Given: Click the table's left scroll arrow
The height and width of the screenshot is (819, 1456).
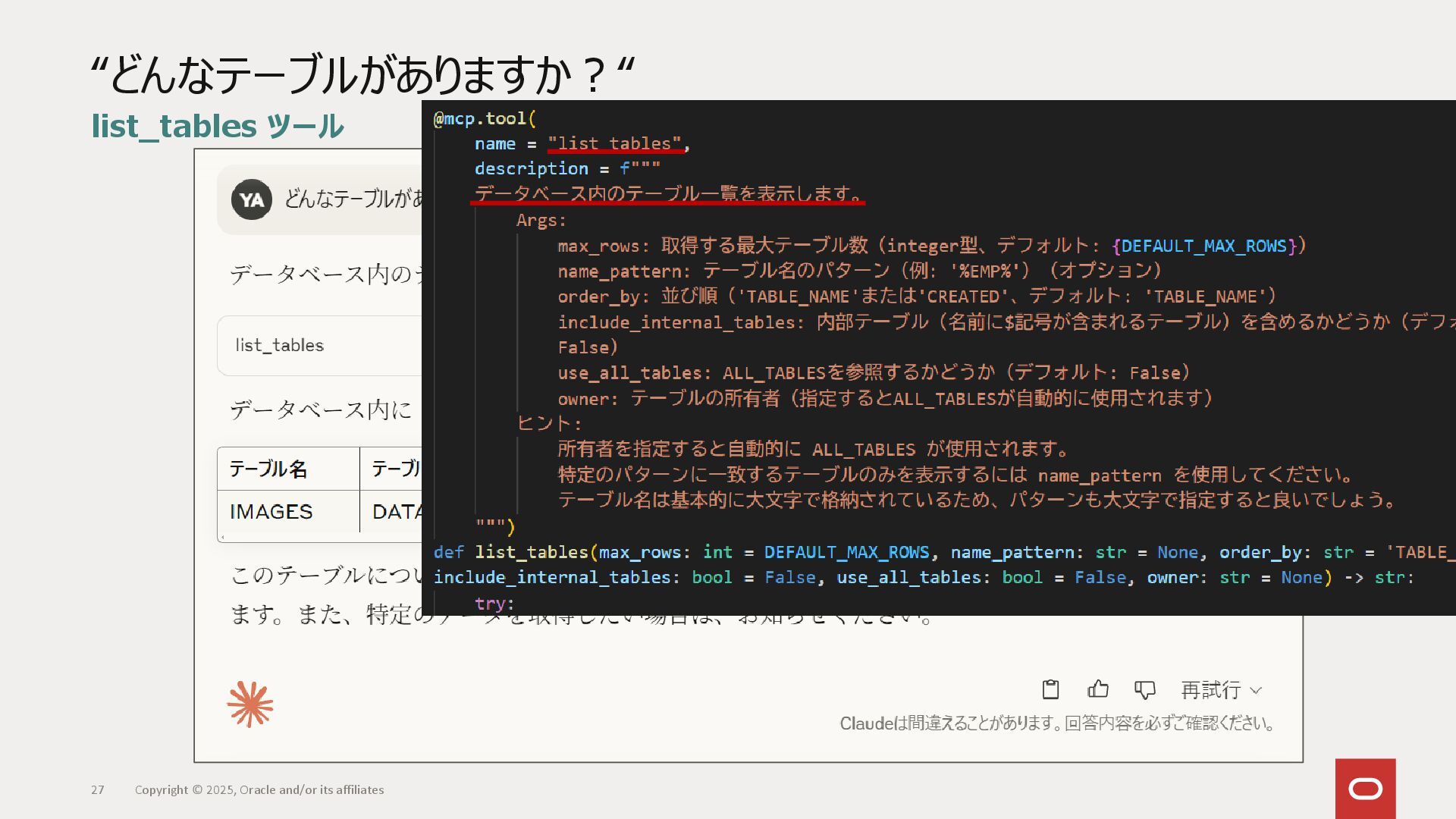Looking at the screenshot, I should (x=222, y=538).
